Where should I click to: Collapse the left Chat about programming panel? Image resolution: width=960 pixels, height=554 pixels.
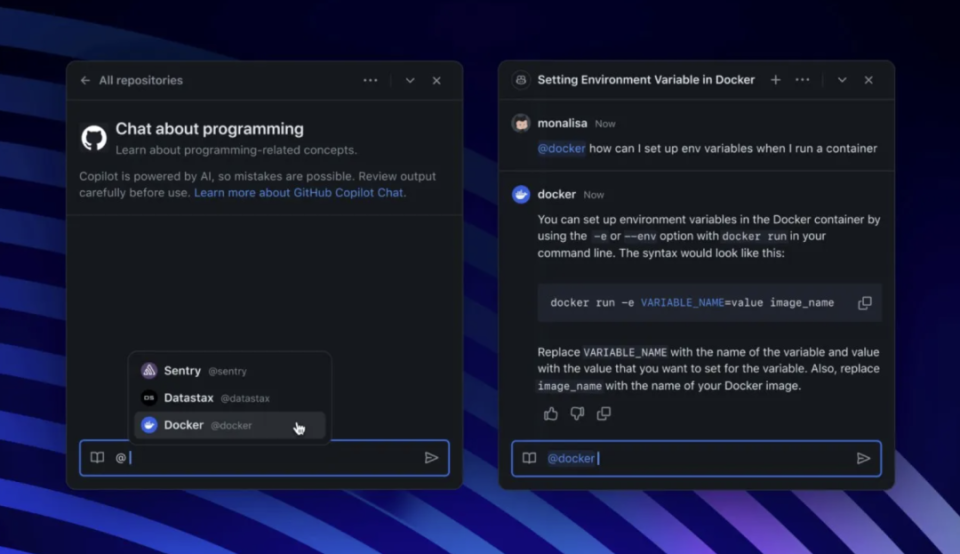point(410,80)
